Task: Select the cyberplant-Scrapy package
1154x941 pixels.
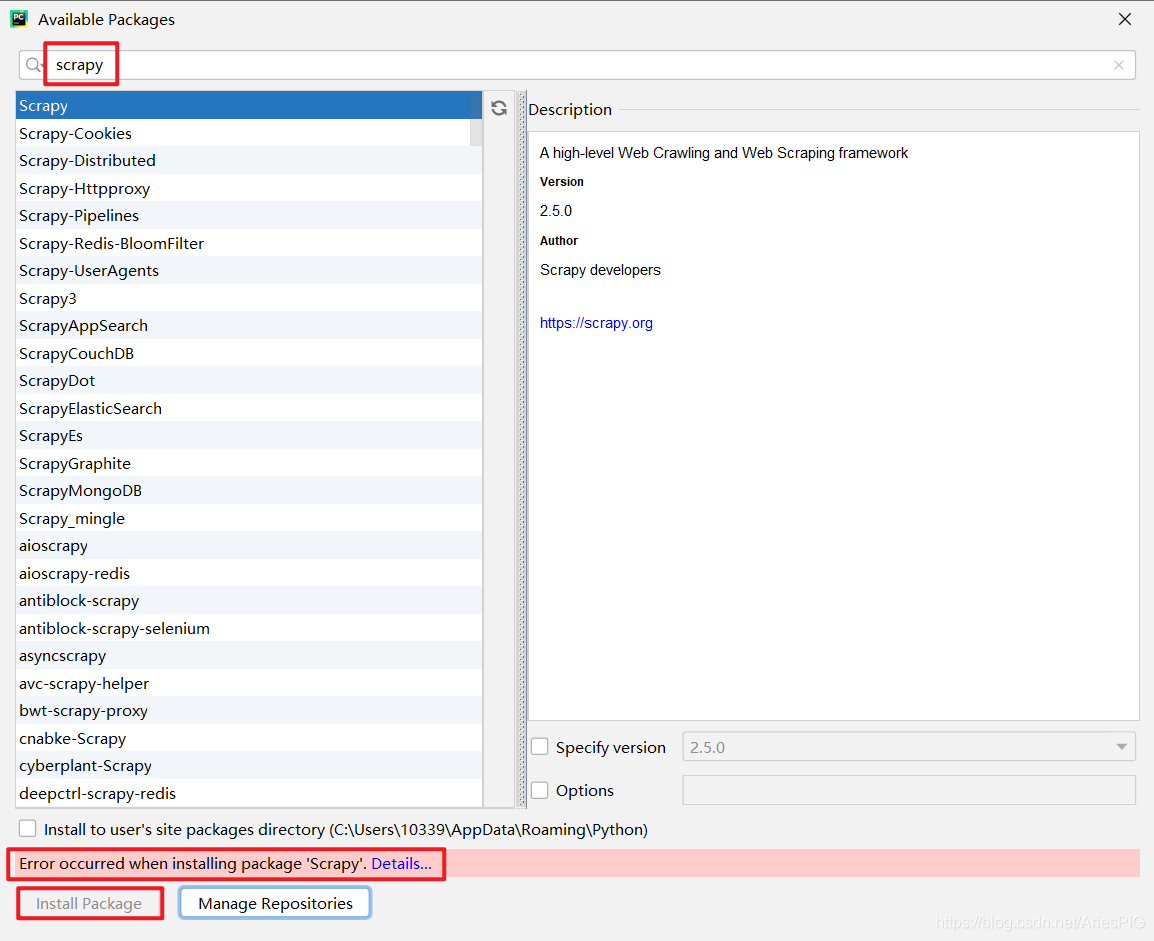Action: coord(249,765)
